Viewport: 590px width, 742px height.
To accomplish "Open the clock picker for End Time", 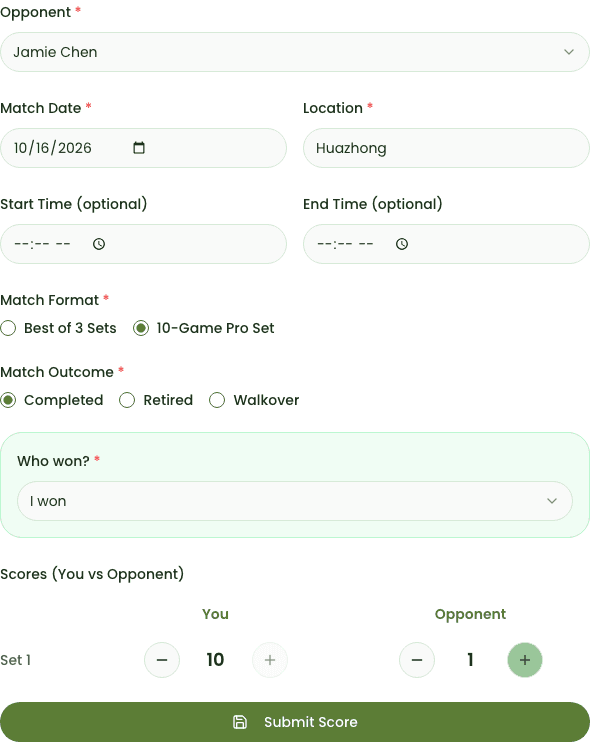I will (x=402, y=244).
